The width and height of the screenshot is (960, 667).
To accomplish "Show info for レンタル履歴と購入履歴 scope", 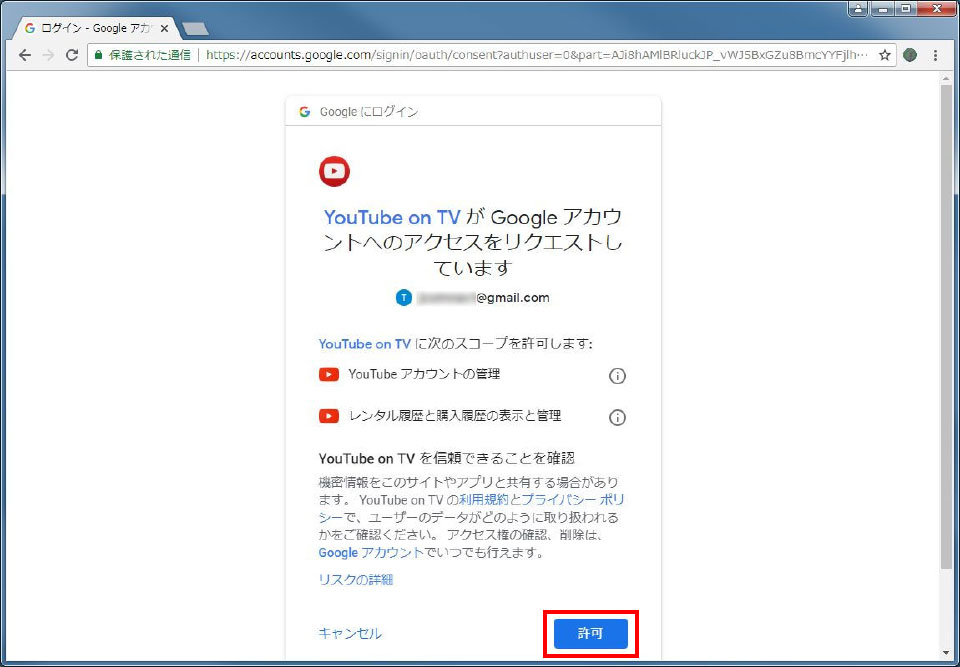I will pyautogui.click(x=617, y=418).
